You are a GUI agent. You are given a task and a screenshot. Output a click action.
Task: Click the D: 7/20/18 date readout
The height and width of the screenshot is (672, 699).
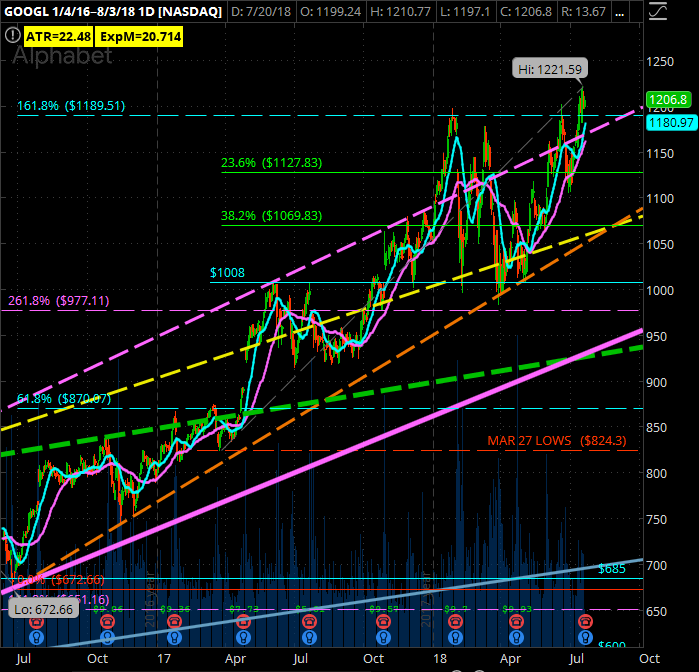click(261, 12)
